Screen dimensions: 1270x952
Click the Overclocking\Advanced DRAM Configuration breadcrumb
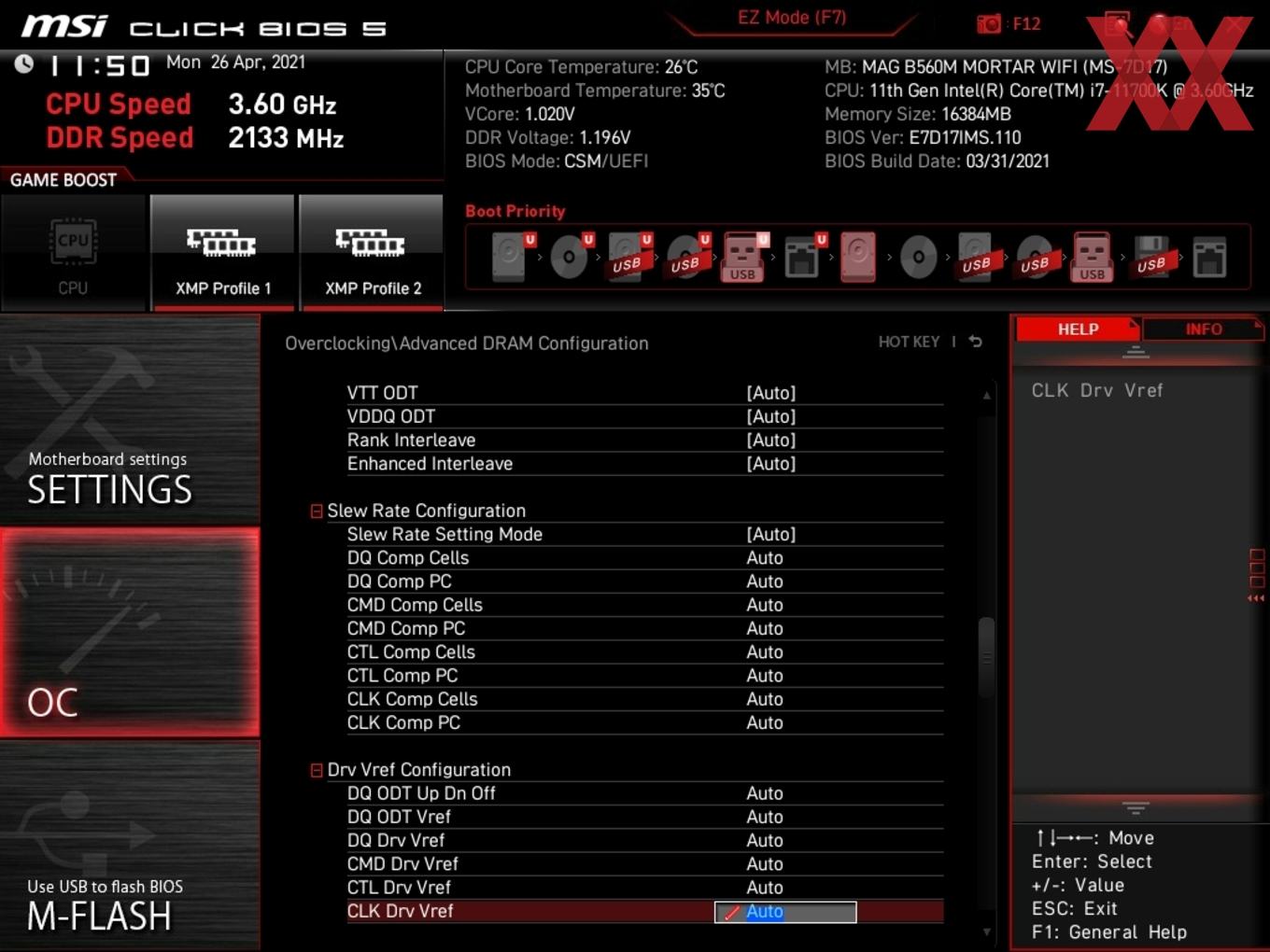(x=466, y=343)
